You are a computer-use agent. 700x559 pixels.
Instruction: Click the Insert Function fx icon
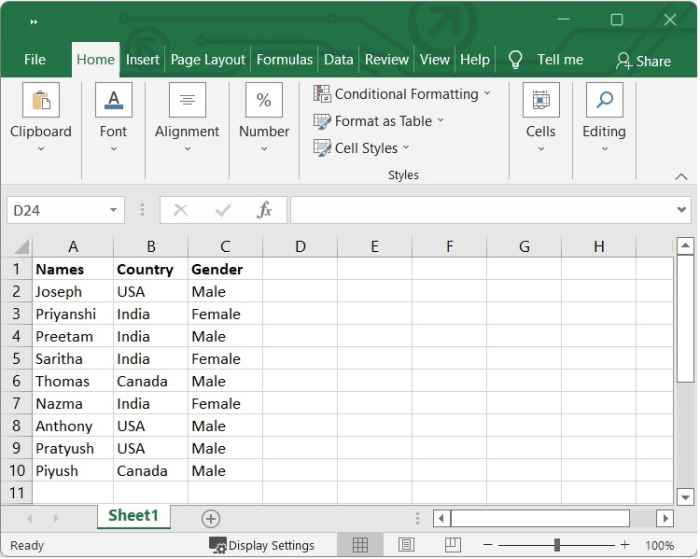265,210
